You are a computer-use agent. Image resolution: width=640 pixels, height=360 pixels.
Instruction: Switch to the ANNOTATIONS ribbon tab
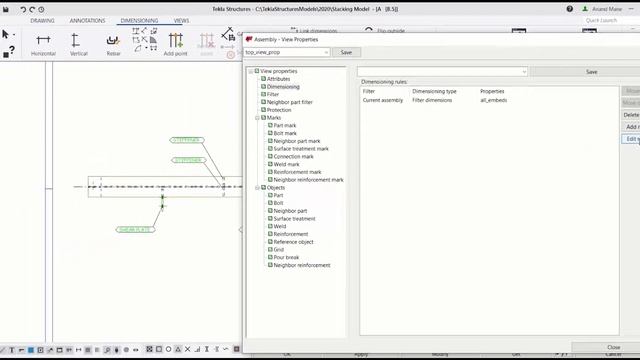87,20
